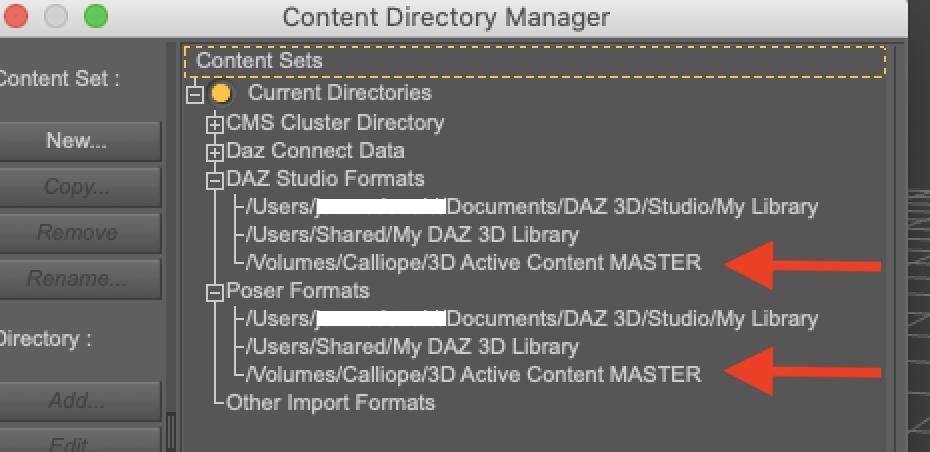930x452 pixels.
Task: Click the Add... directory button
Action: tap(77, 401)
